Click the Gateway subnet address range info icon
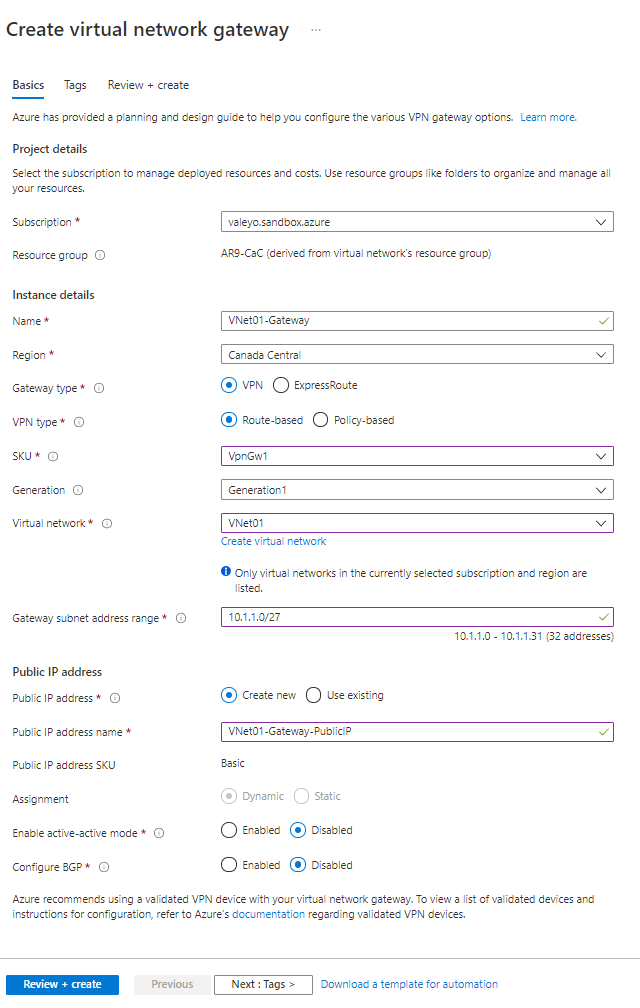Viewport: 640px width, 1008px height. [181, 618]
